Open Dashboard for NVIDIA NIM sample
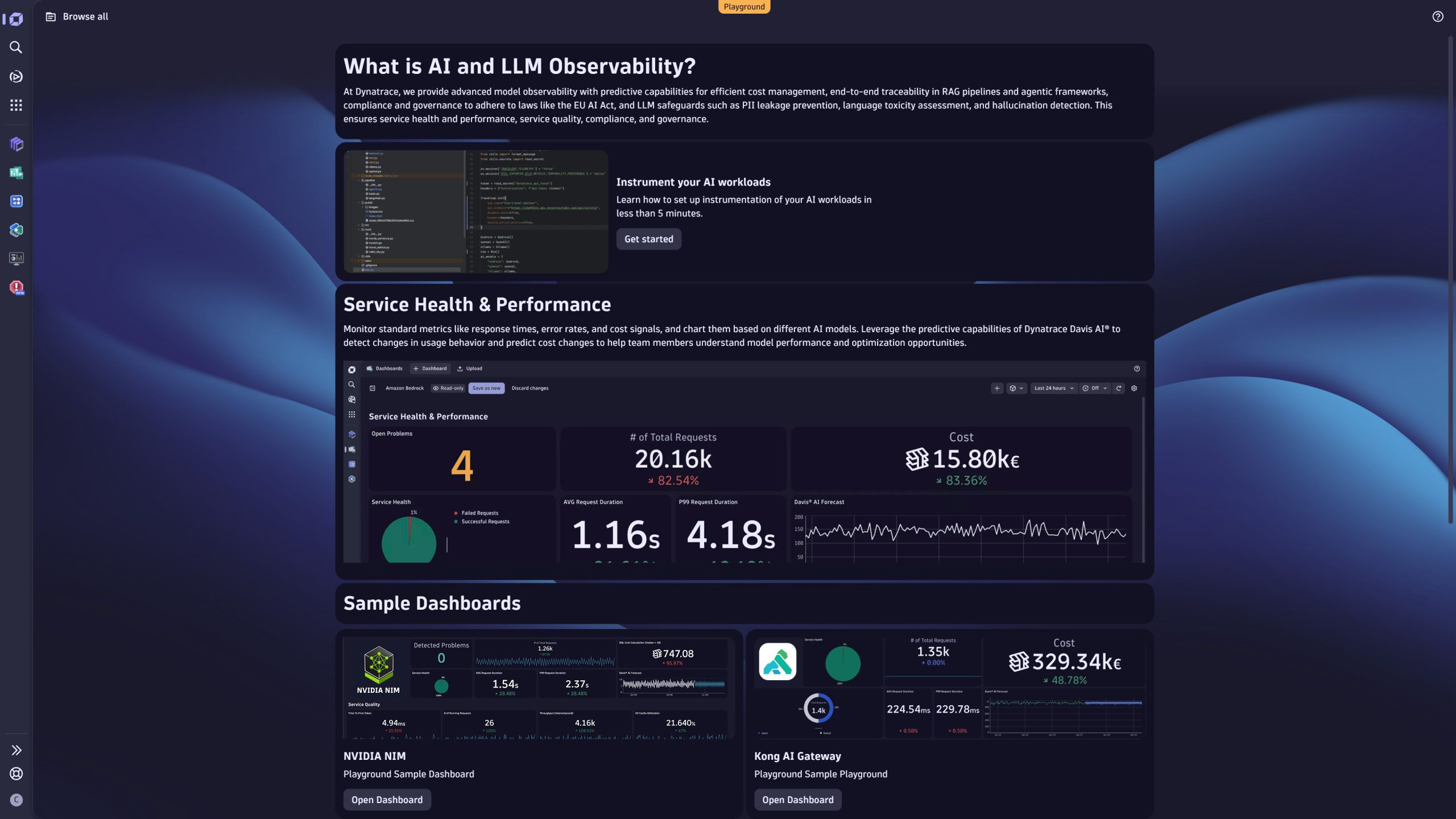1456x819 pixels. tap(386, 799)
